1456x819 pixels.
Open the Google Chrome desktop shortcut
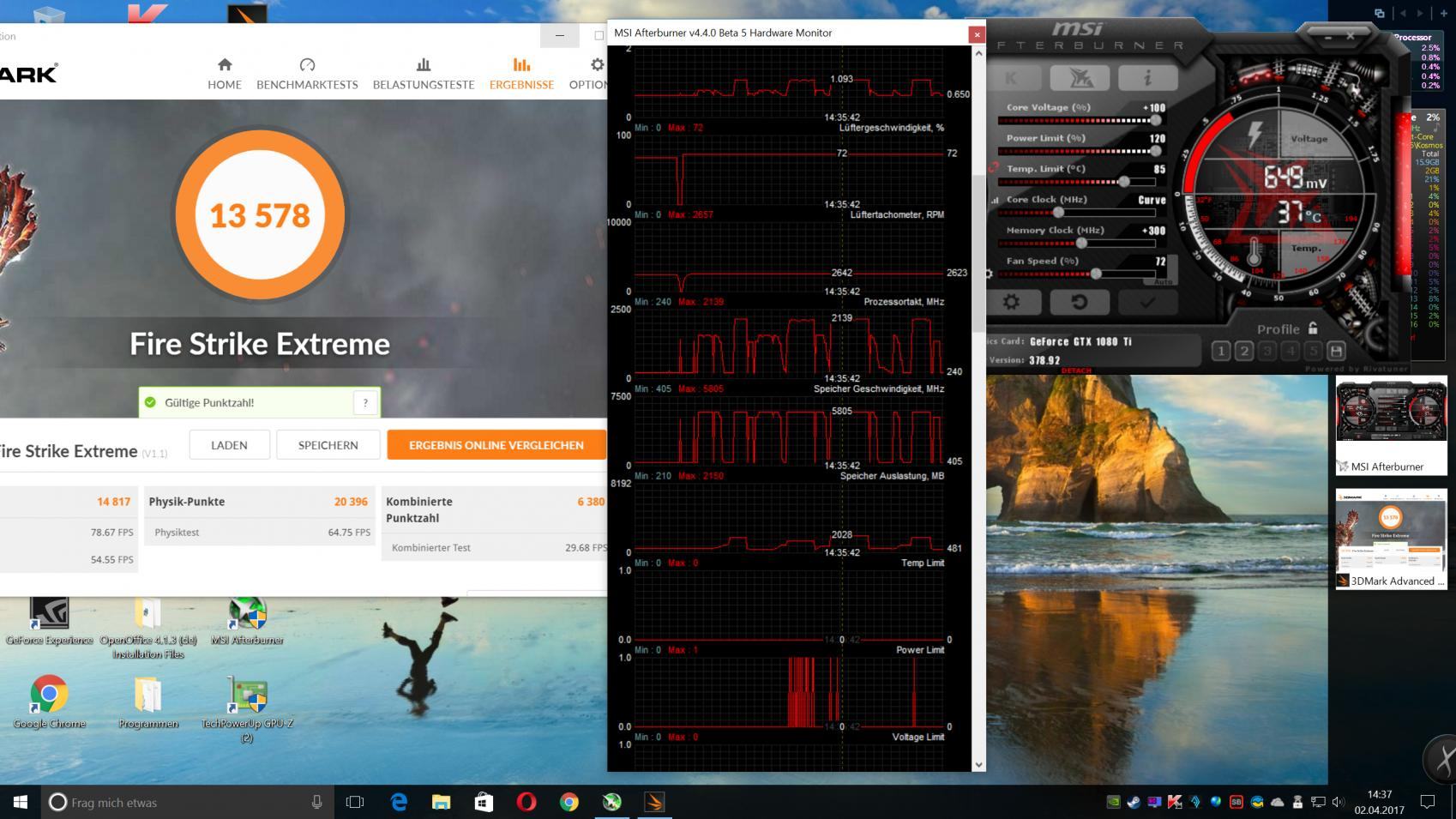49,703
